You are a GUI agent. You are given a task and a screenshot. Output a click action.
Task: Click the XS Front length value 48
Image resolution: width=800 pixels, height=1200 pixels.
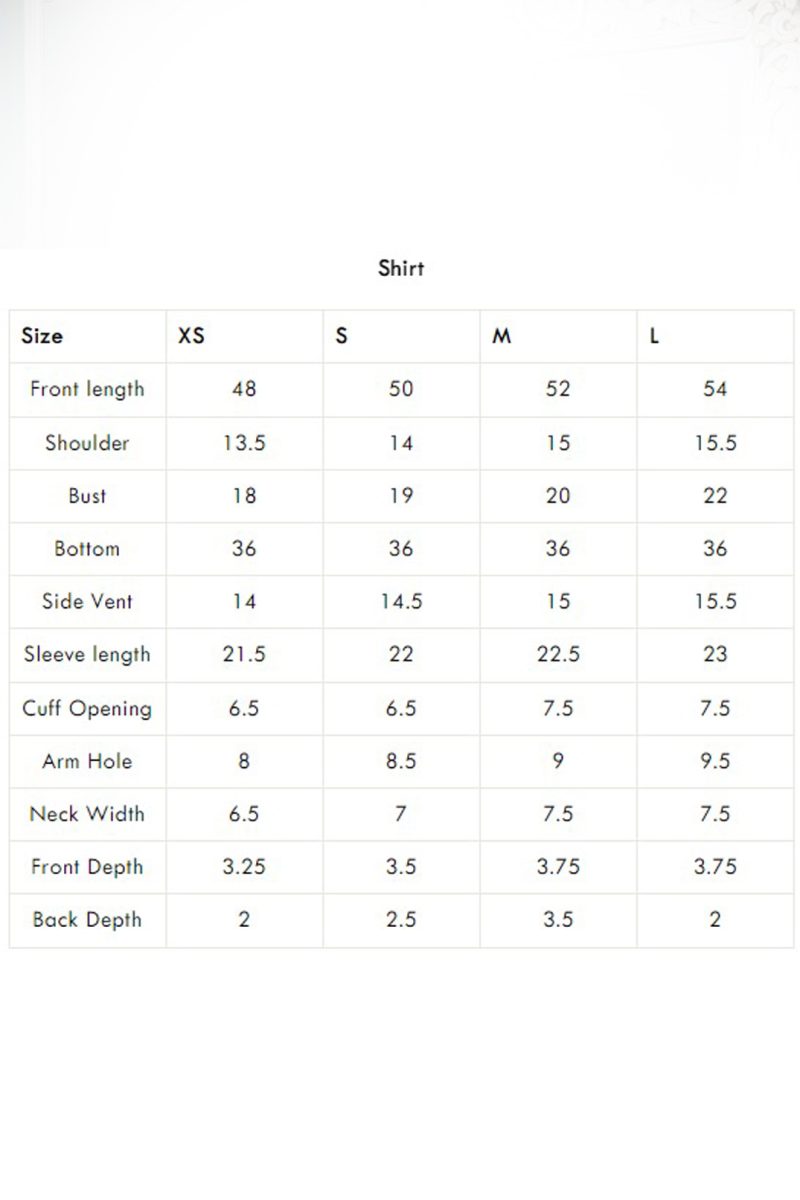244,389
